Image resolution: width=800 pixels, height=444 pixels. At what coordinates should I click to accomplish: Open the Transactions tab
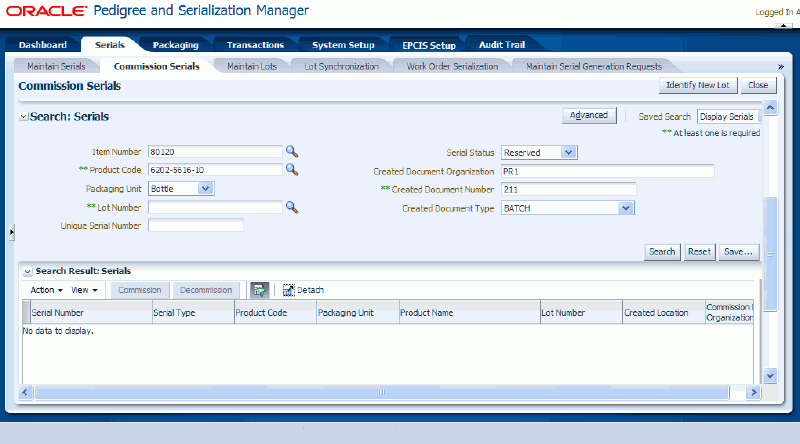(255, 45)
